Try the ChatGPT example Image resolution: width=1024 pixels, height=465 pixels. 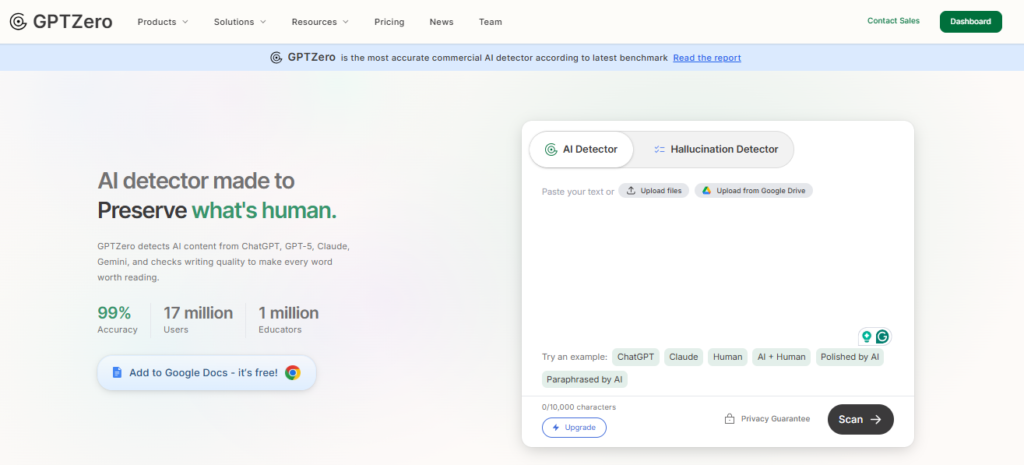pos(635,357)
